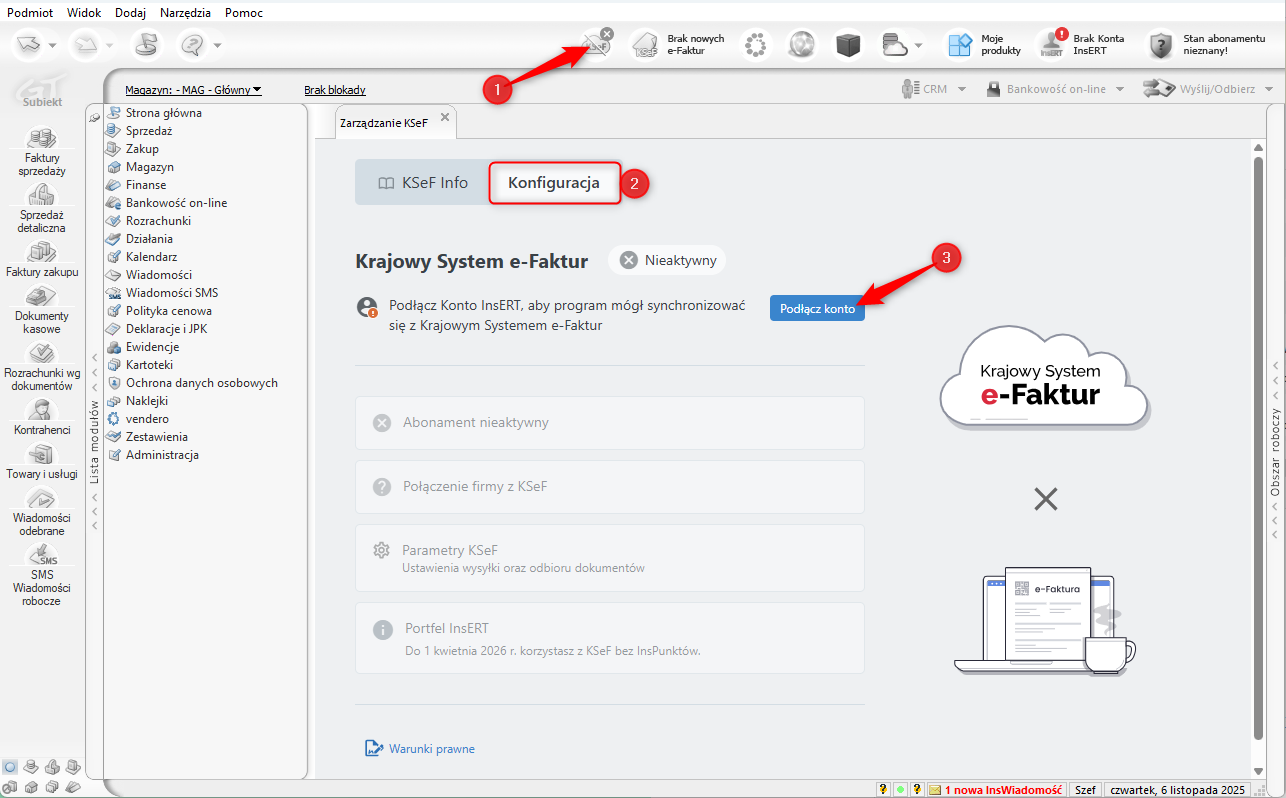This screenshot has width=1286, height=798.
Task: Open Moje produkty from the toolbar
Action: (984, 45)
